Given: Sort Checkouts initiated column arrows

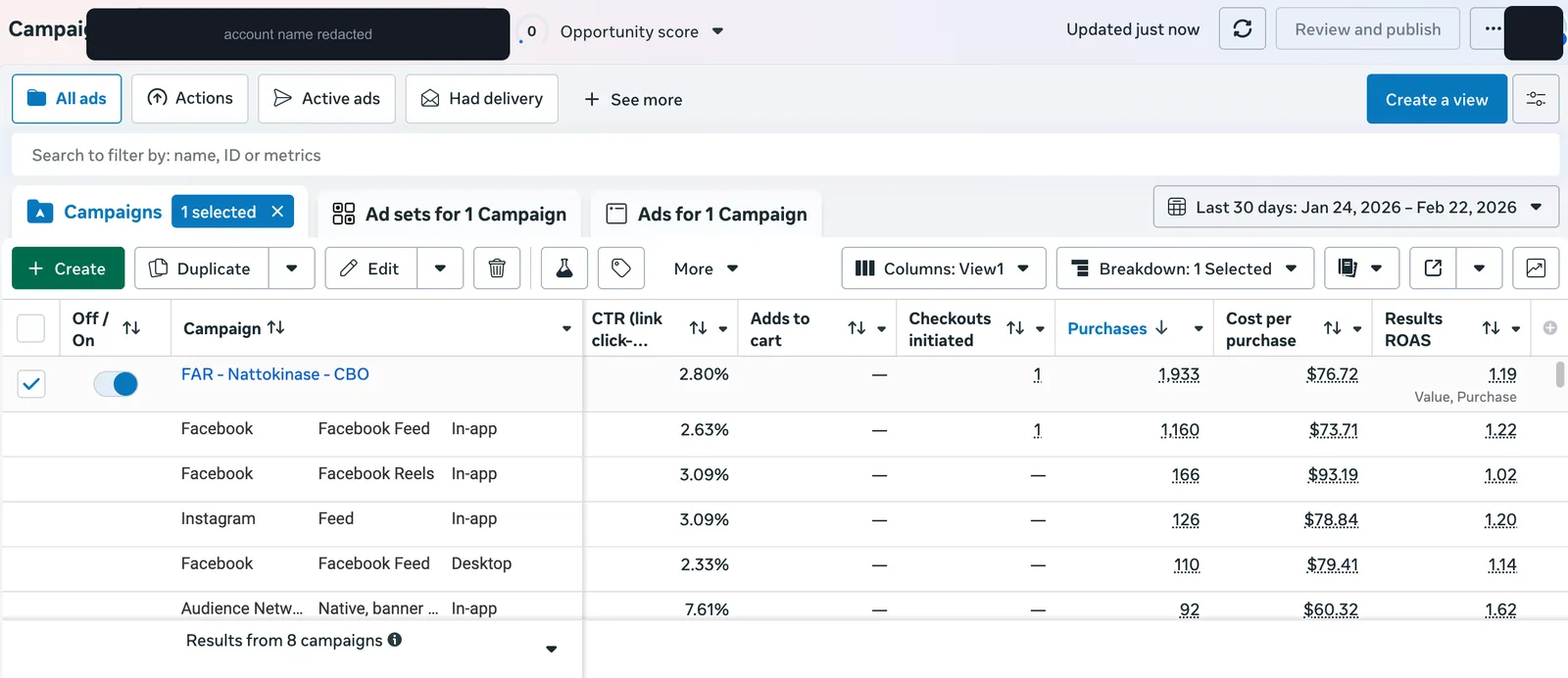Looking at the screenshot, I should (x=1015, y=328).
